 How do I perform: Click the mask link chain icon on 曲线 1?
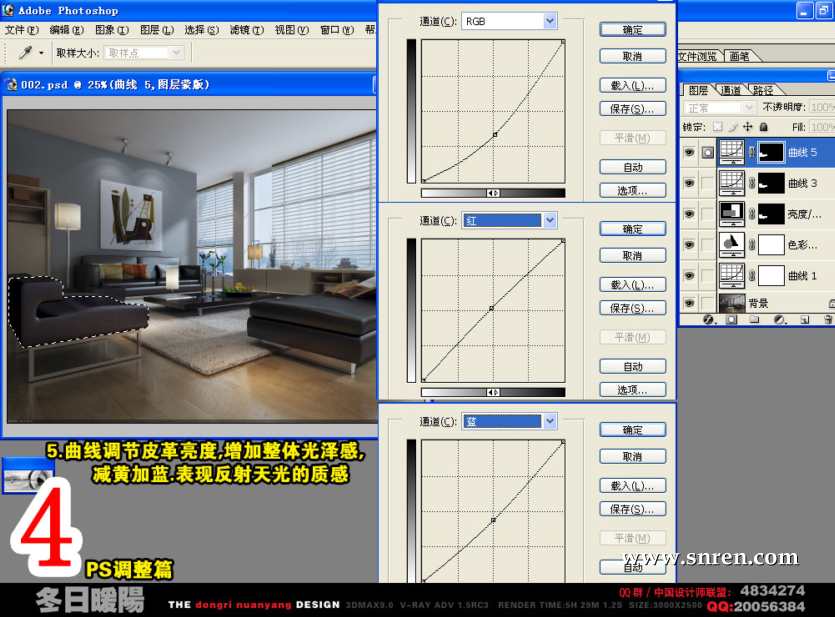[x=751, y=276]
